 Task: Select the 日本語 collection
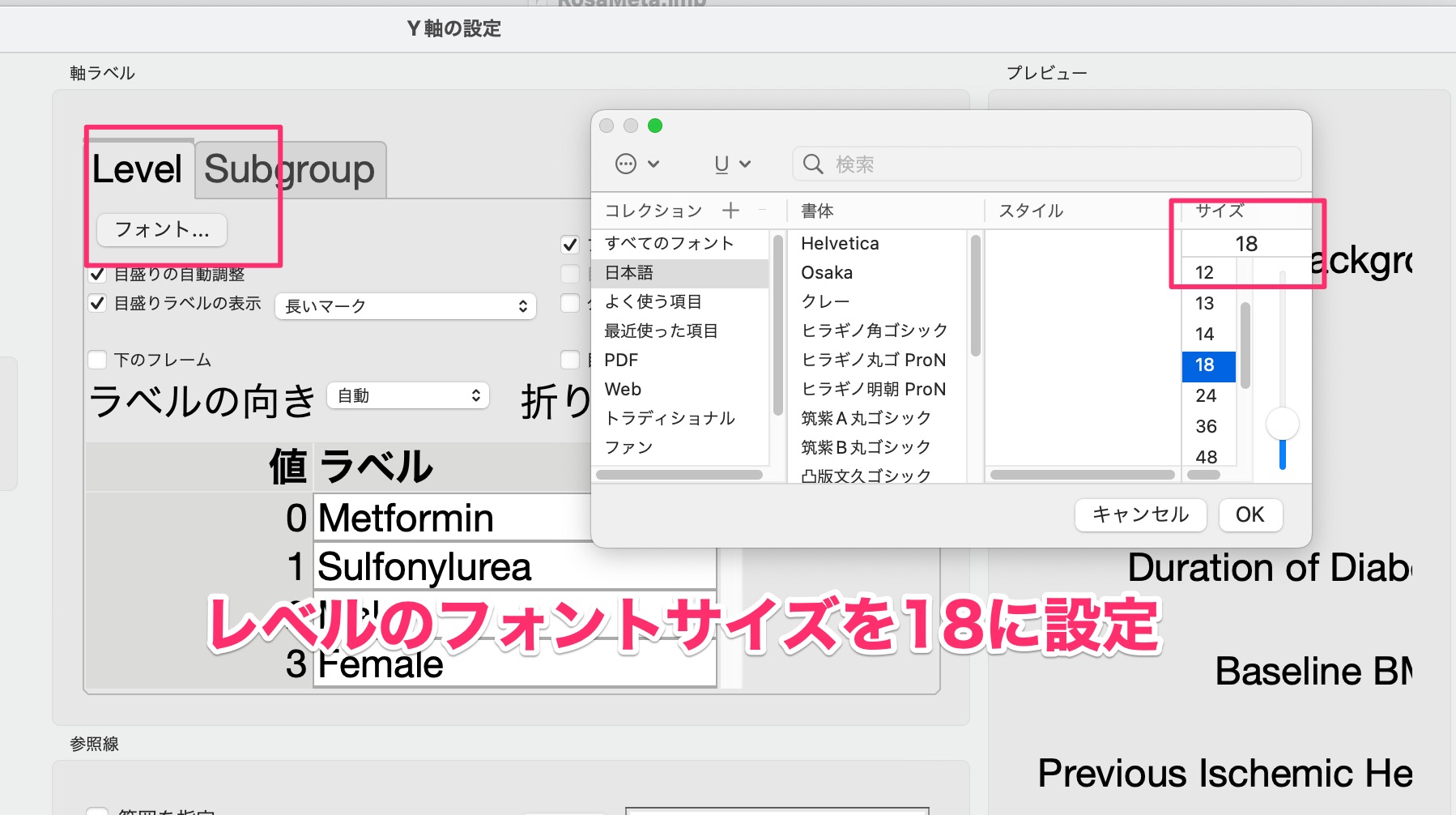(628, 273)
